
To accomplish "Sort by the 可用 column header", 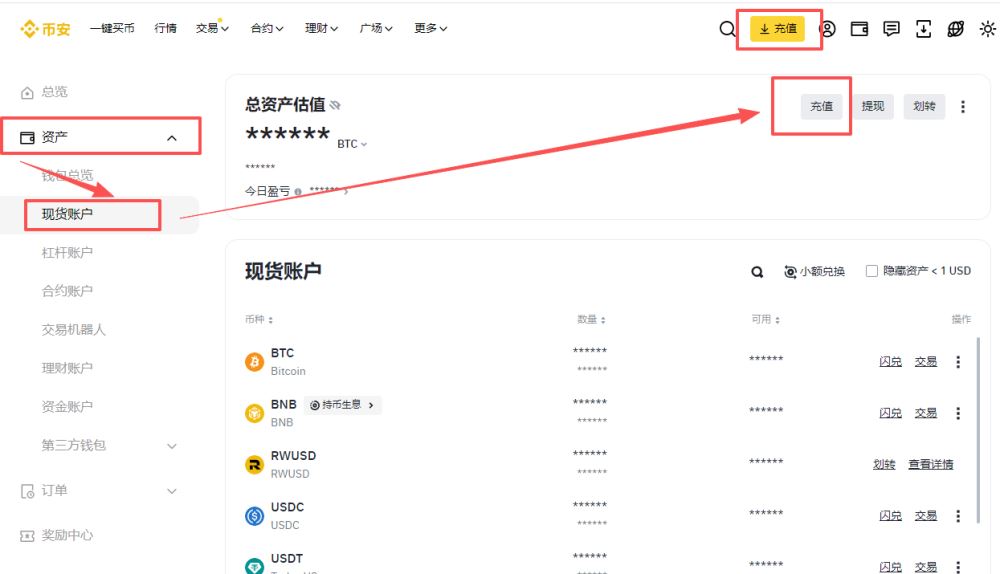I will click(765, 320).
